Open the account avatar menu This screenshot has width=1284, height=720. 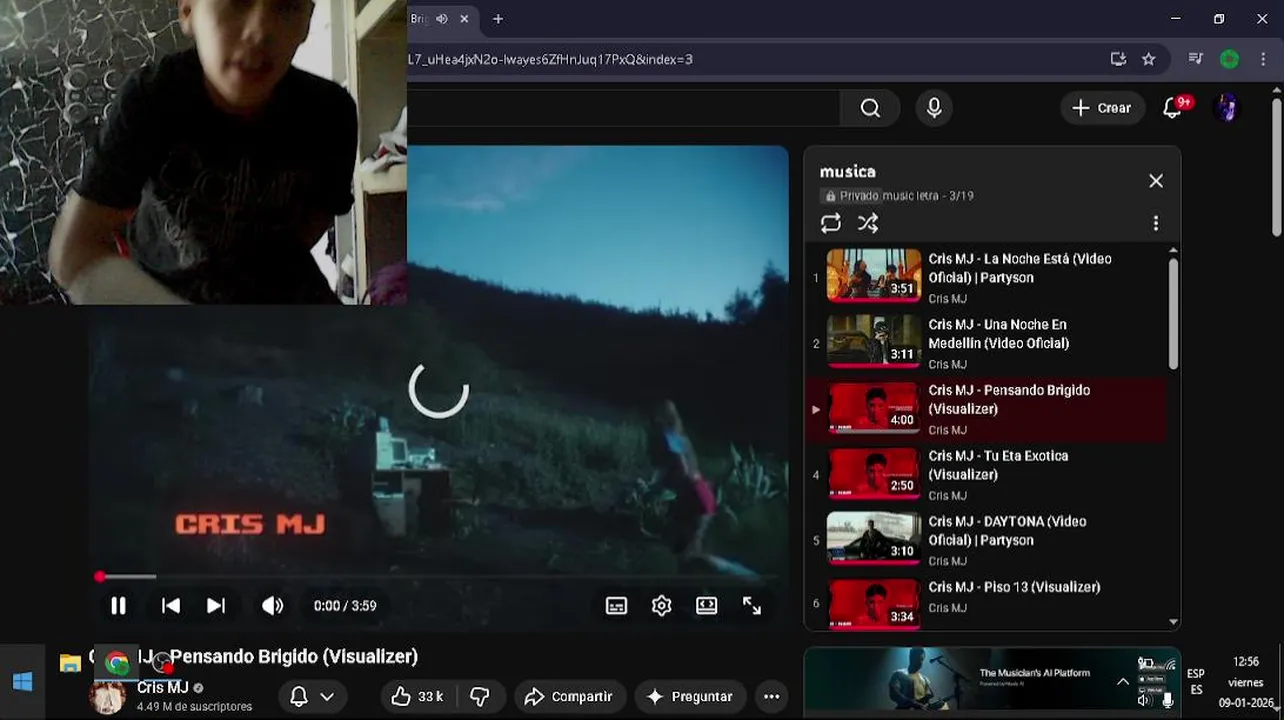coord(1227,108)
